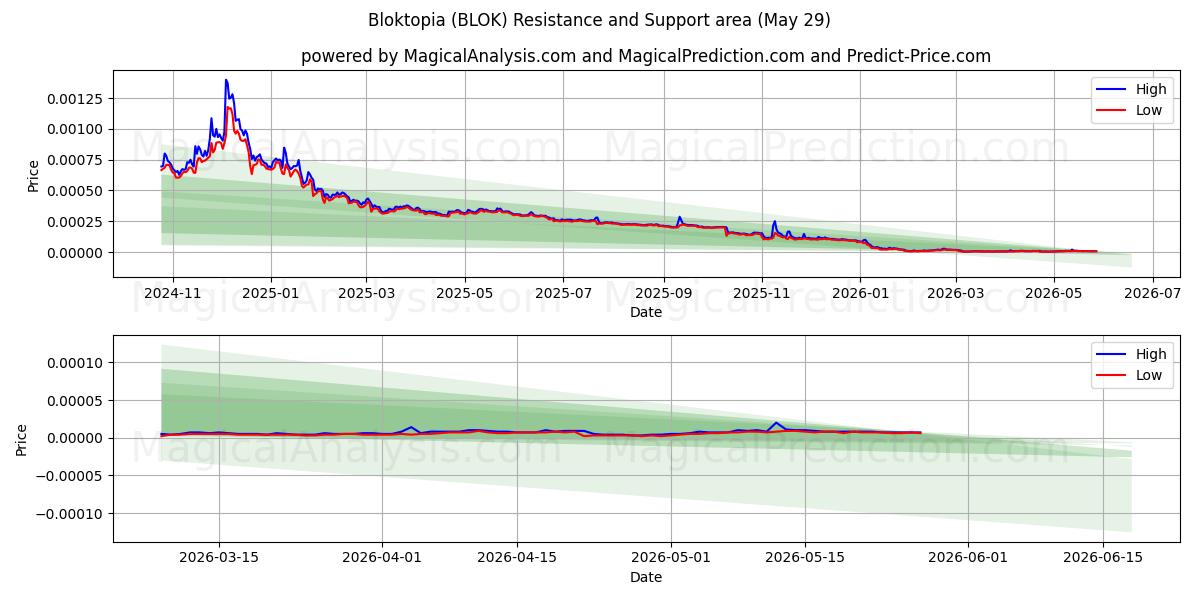Click the '2026-04-01' x-axis label in the bottom chart

383,558
